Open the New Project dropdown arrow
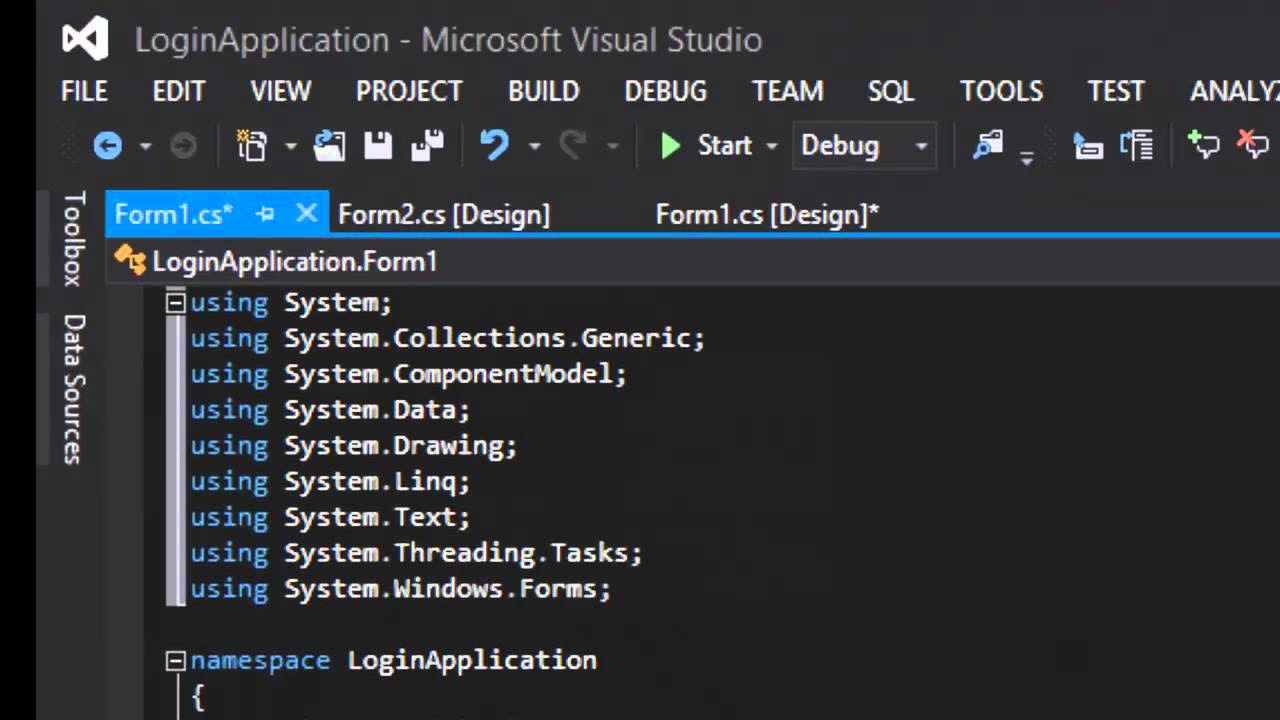The width and height of the screenshot is (1280, 720). point(290,146)
